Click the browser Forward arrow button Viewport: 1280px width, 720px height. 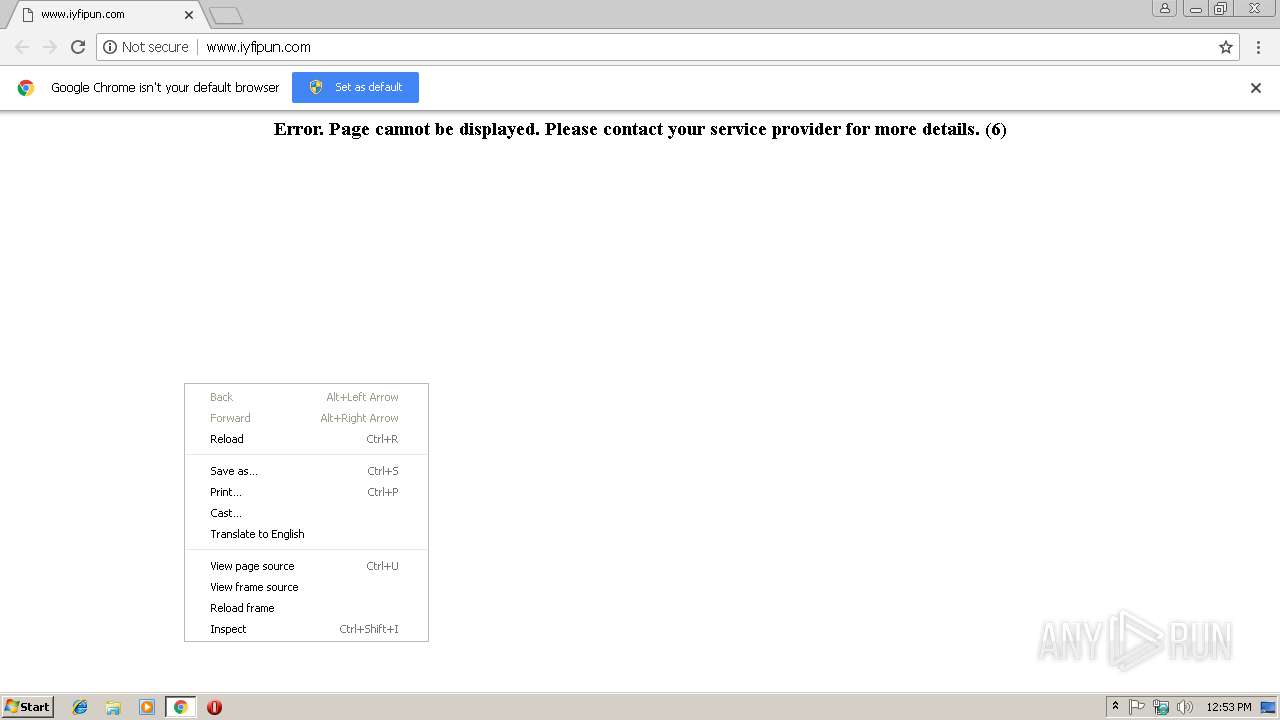[x=50, y=47]
